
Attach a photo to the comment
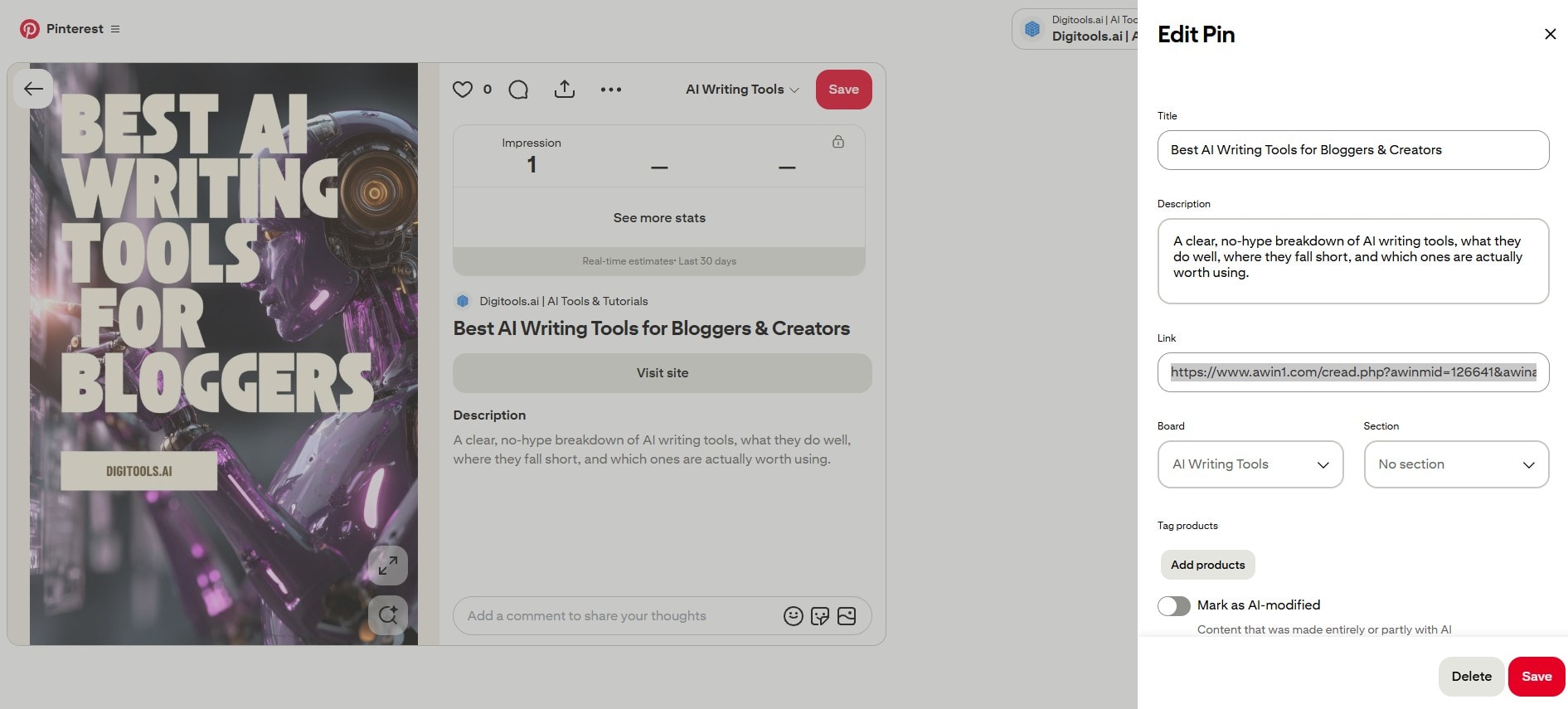point(847,616)
